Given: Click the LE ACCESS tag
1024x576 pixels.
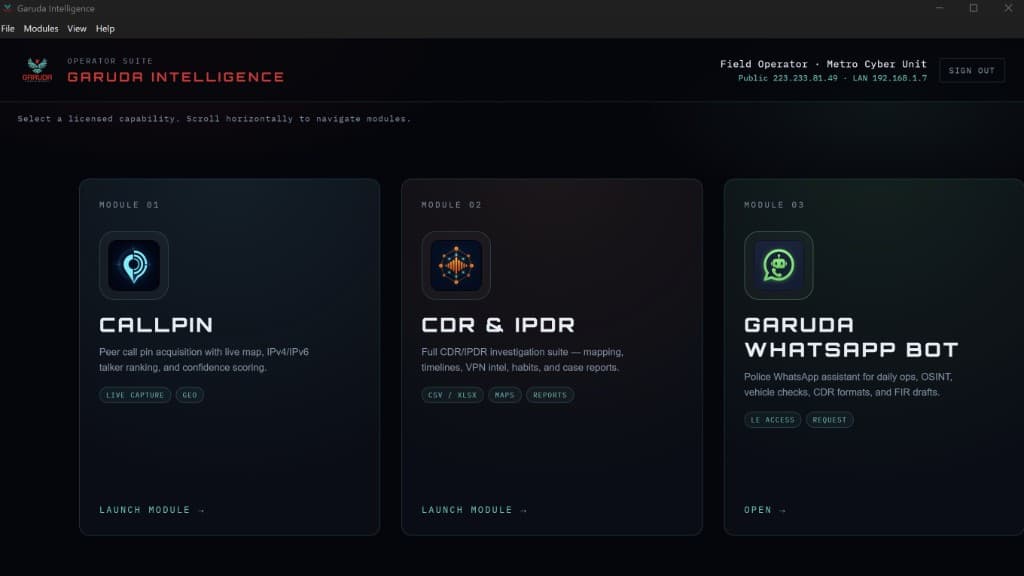Looking at the screenshot, I should 773,420.
